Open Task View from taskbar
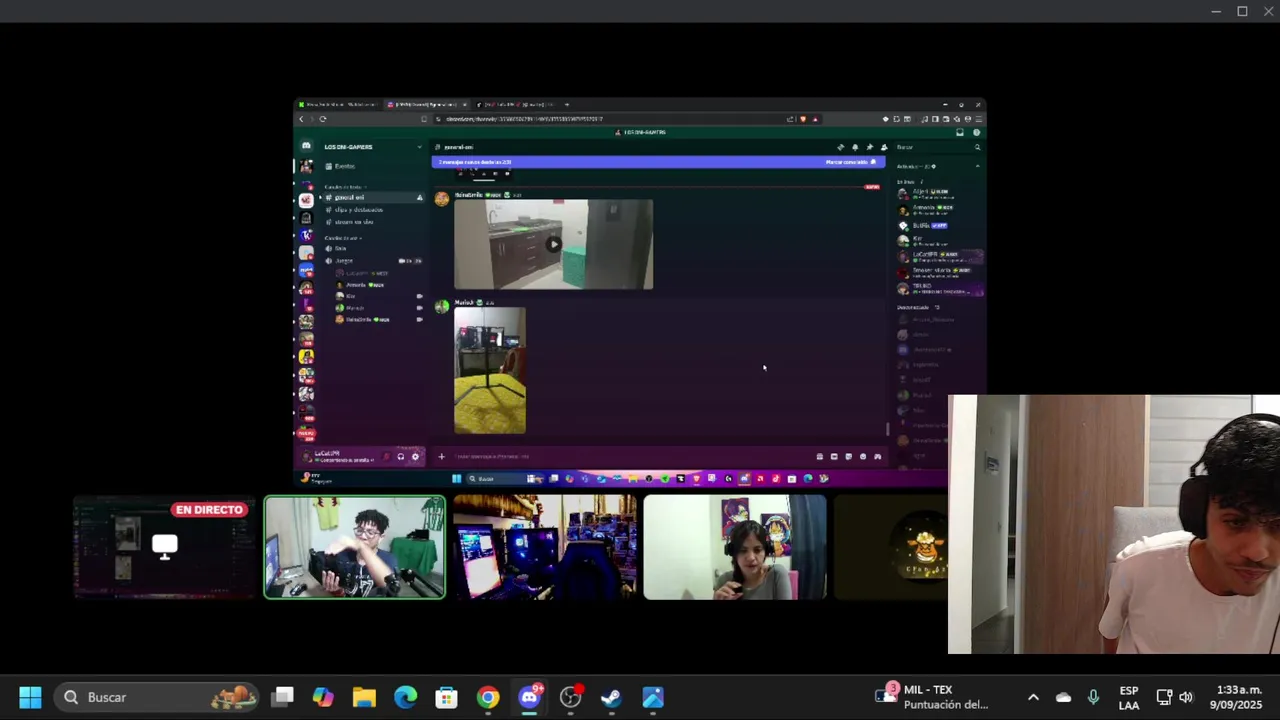Image resolution: width=1280 pixels, height=720 pixels. (283, 697)
